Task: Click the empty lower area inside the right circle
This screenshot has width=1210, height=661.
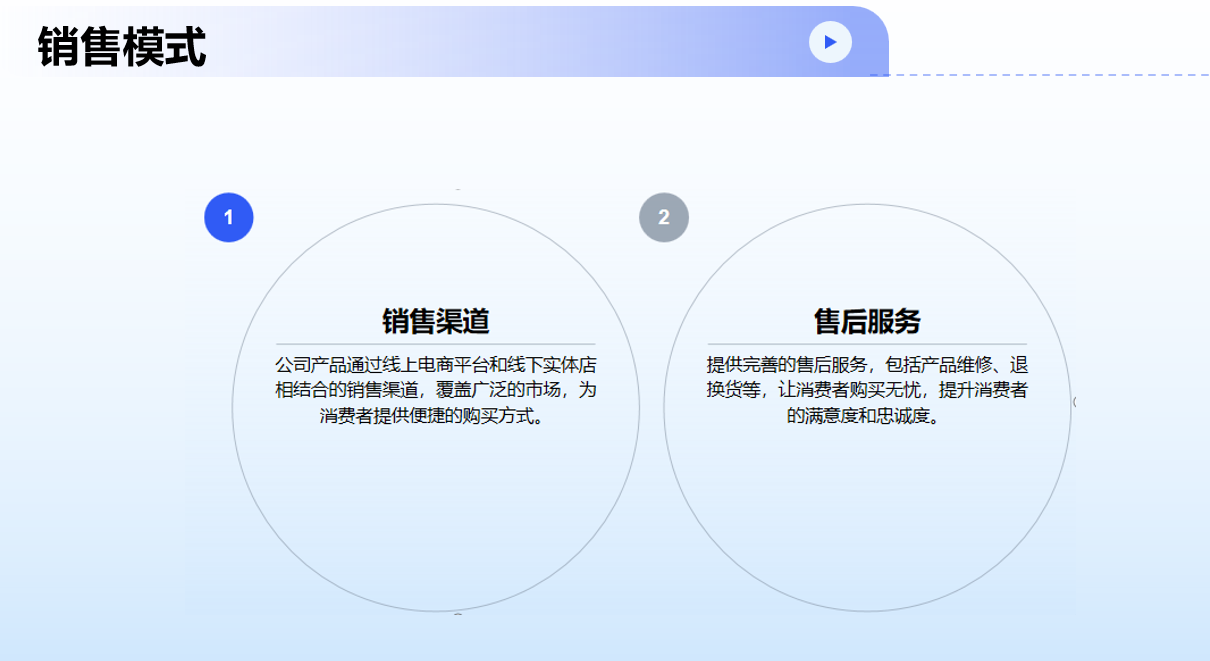Action: (x=867, y=520)
